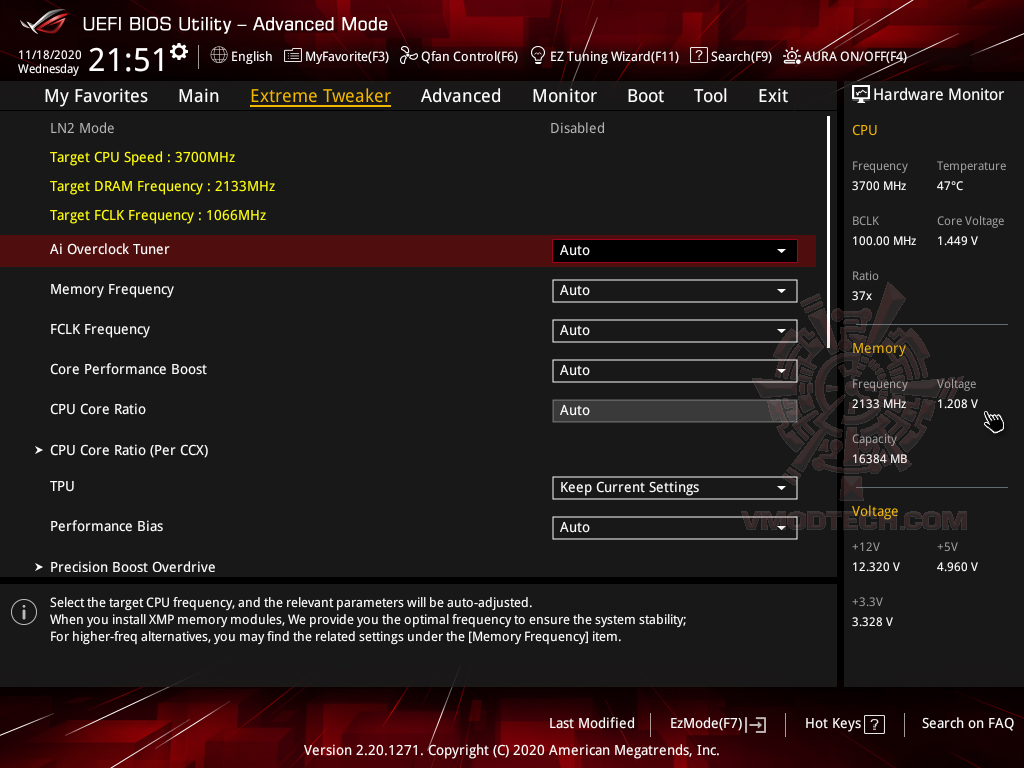Click Target CPU Speed : 3700MHz text

[142, 157]
